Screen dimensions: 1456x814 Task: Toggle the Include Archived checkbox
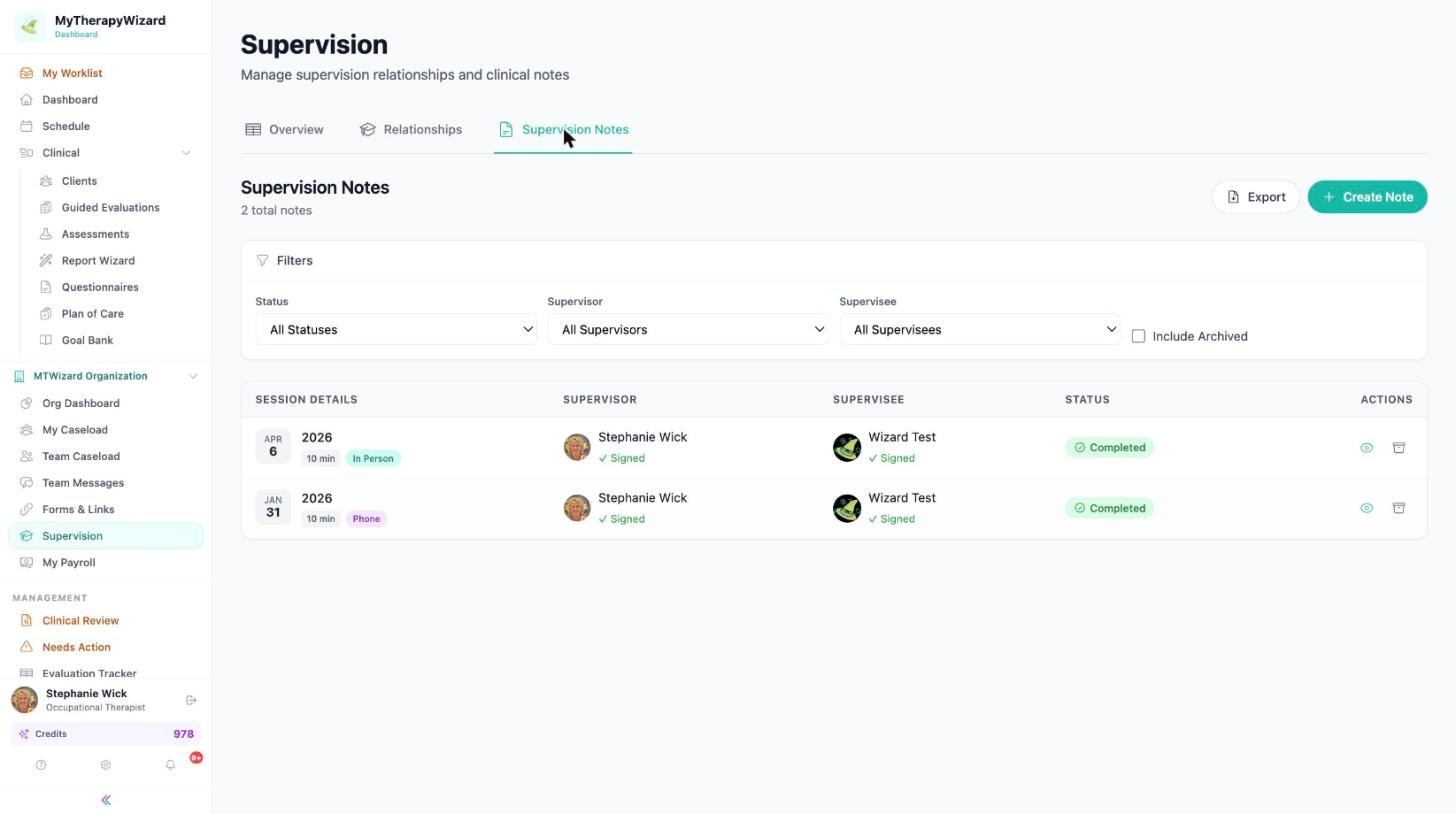click(x=1138, y=336)
